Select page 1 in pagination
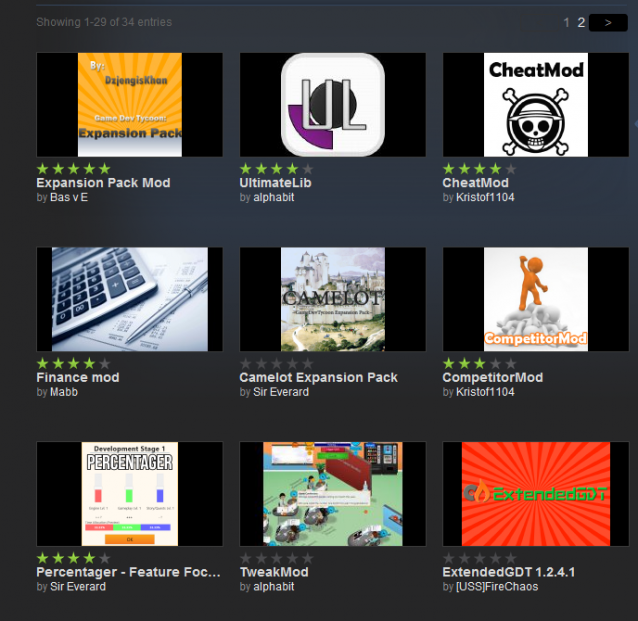The image size is (638, 621). (566, 22)
